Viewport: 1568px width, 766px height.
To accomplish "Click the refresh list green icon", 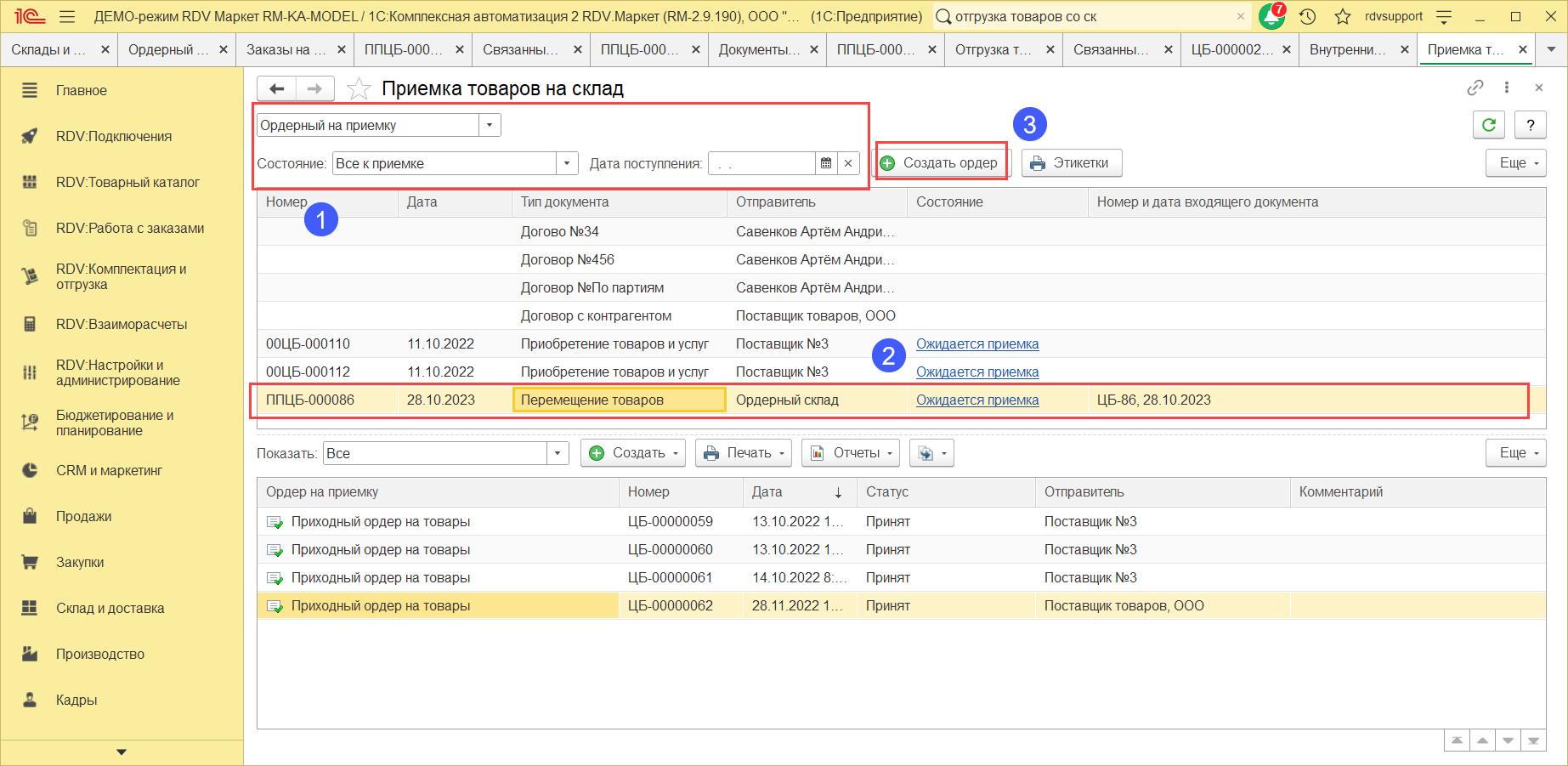I will pyautogui.click(x=1488, y=125).
